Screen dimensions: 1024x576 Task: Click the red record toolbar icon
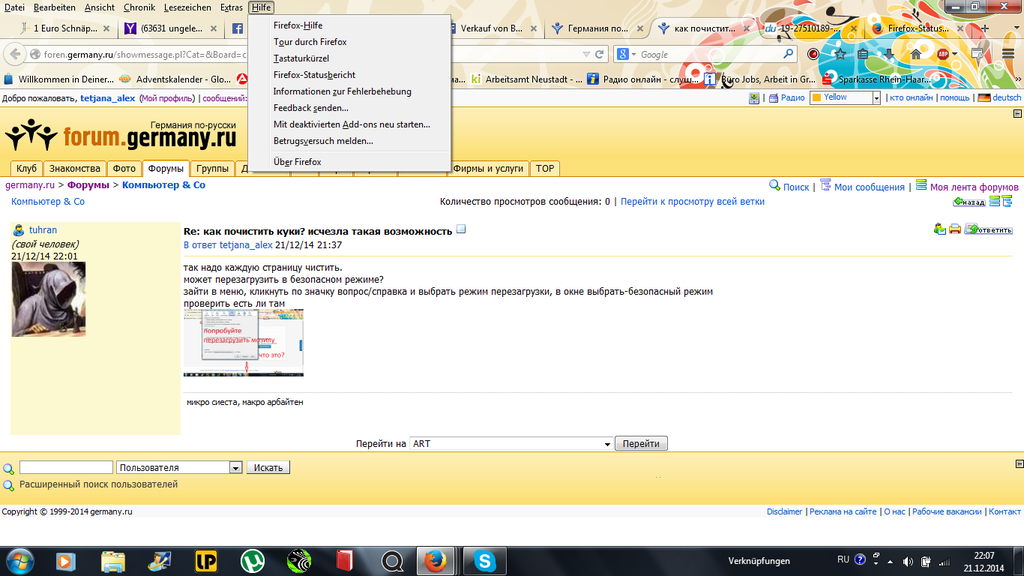[x=813, y=54]
